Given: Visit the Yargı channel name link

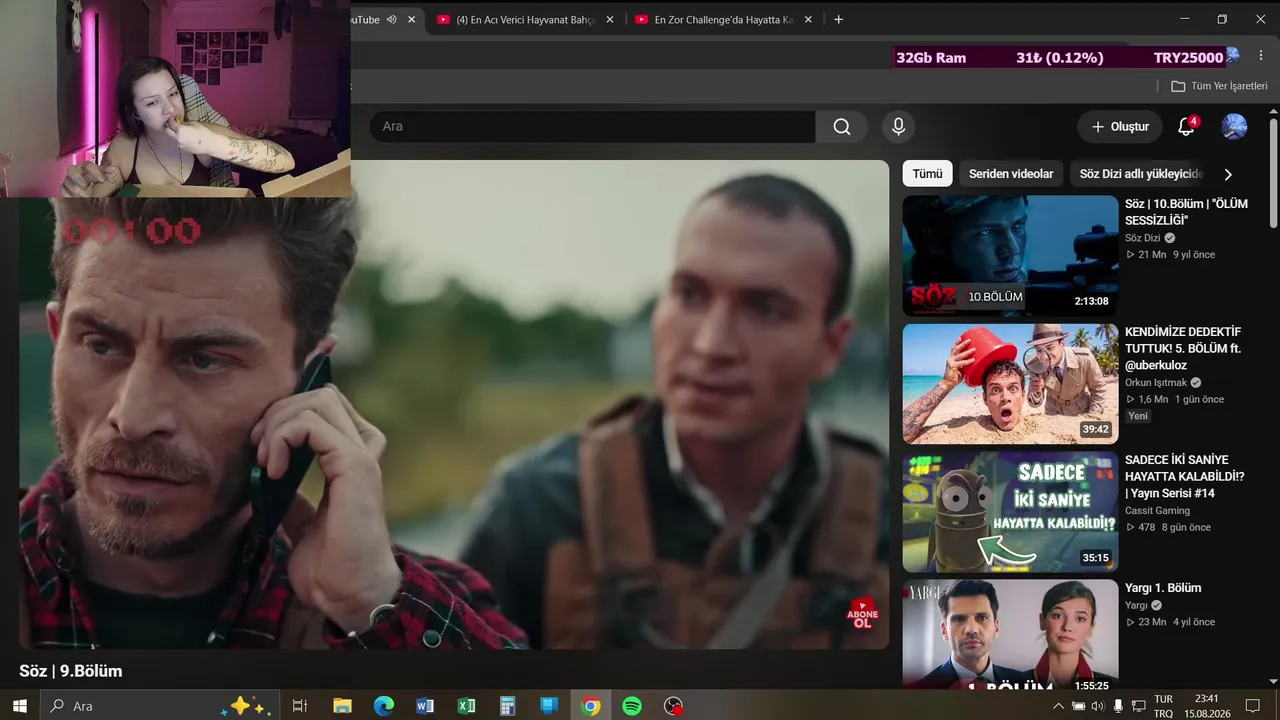Looking at the screenshot, I should (1136, 605).
